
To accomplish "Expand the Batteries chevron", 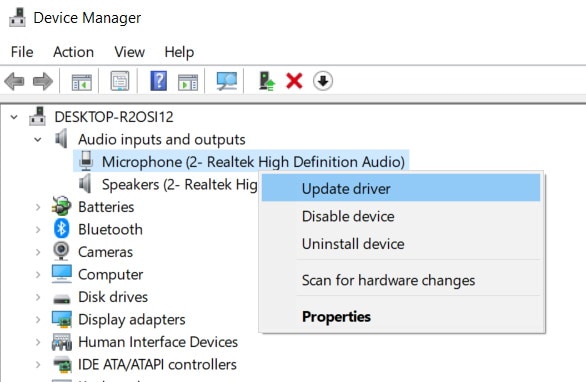I will tap(38, 207).
